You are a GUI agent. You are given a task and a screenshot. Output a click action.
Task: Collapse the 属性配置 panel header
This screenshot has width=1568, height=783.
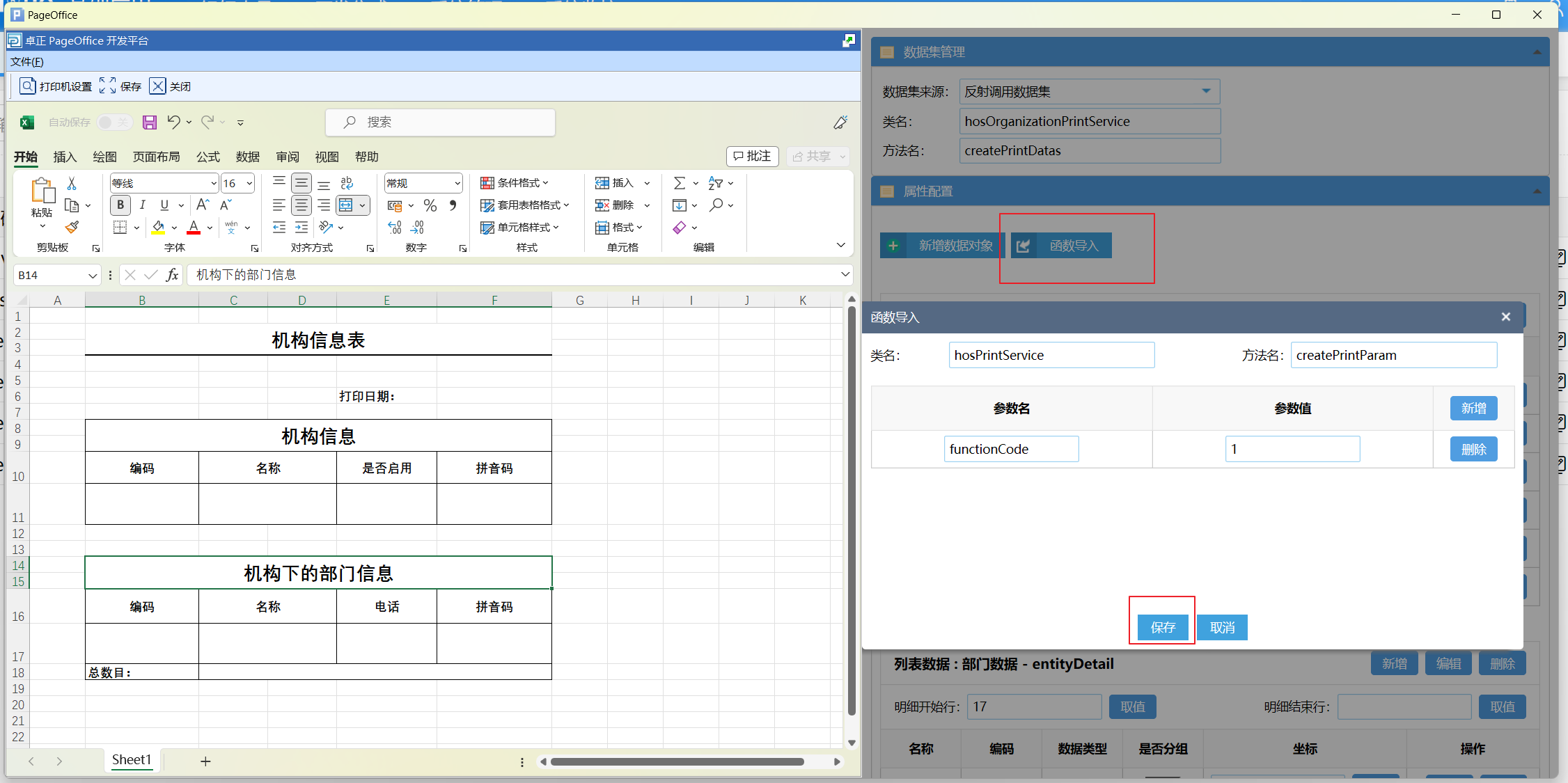[x=1537, y=191]
